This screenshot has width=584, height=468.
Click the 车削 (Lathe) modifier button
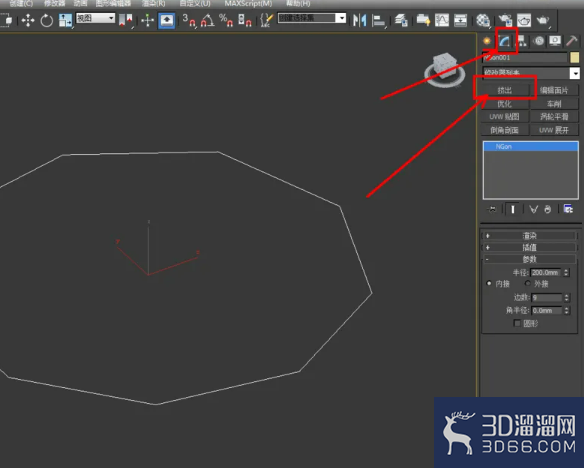(x=554, y=104)
